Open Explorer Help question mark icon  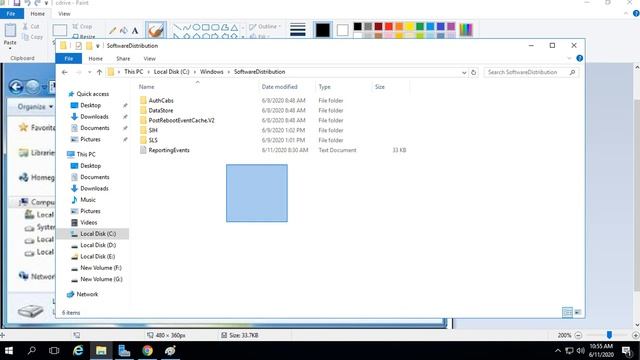[x=579, y=58]
